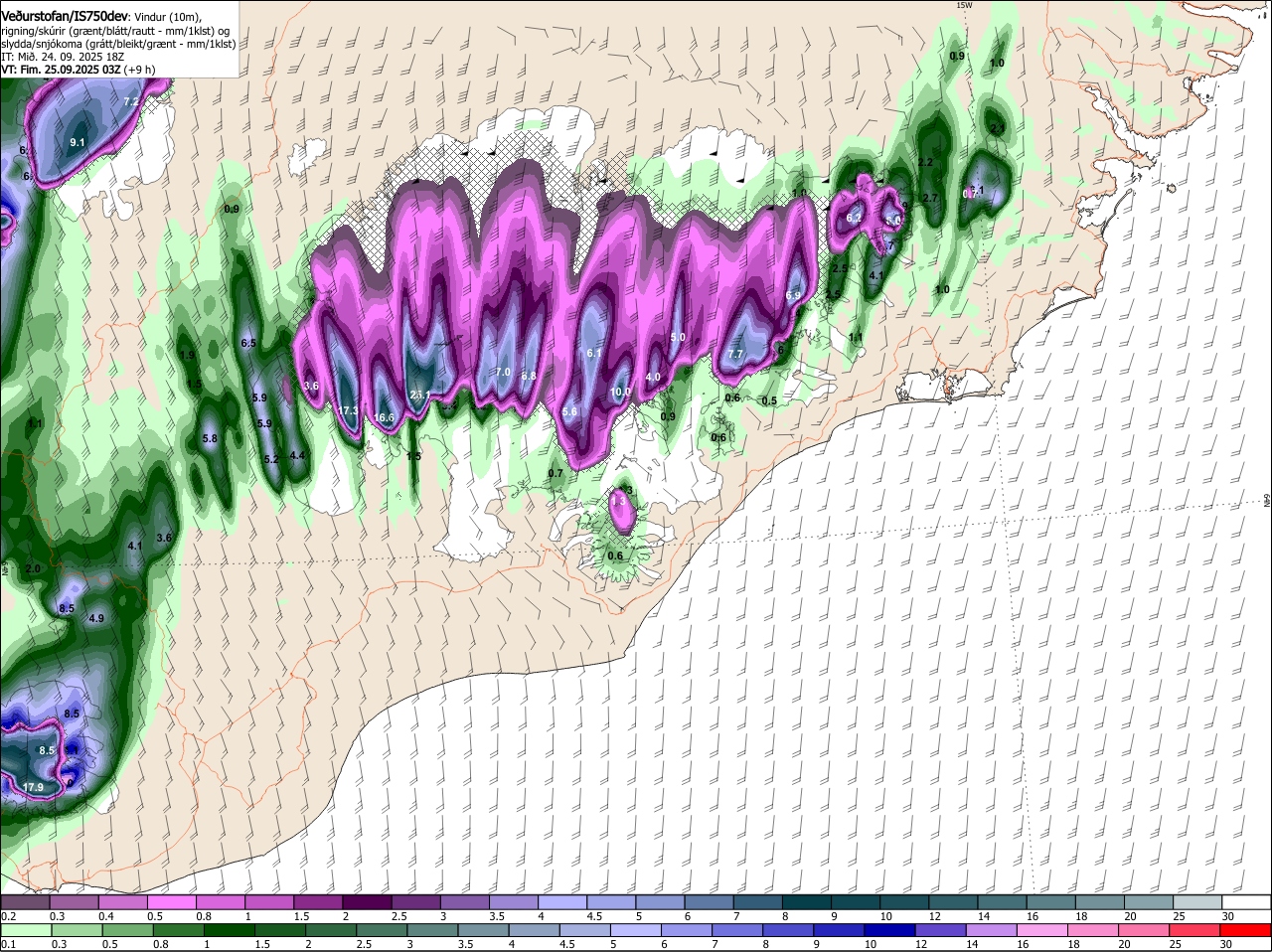This screenshot has height=952, width=1272.
Task: Click the 5.8 value label
Action: point(210,438)
